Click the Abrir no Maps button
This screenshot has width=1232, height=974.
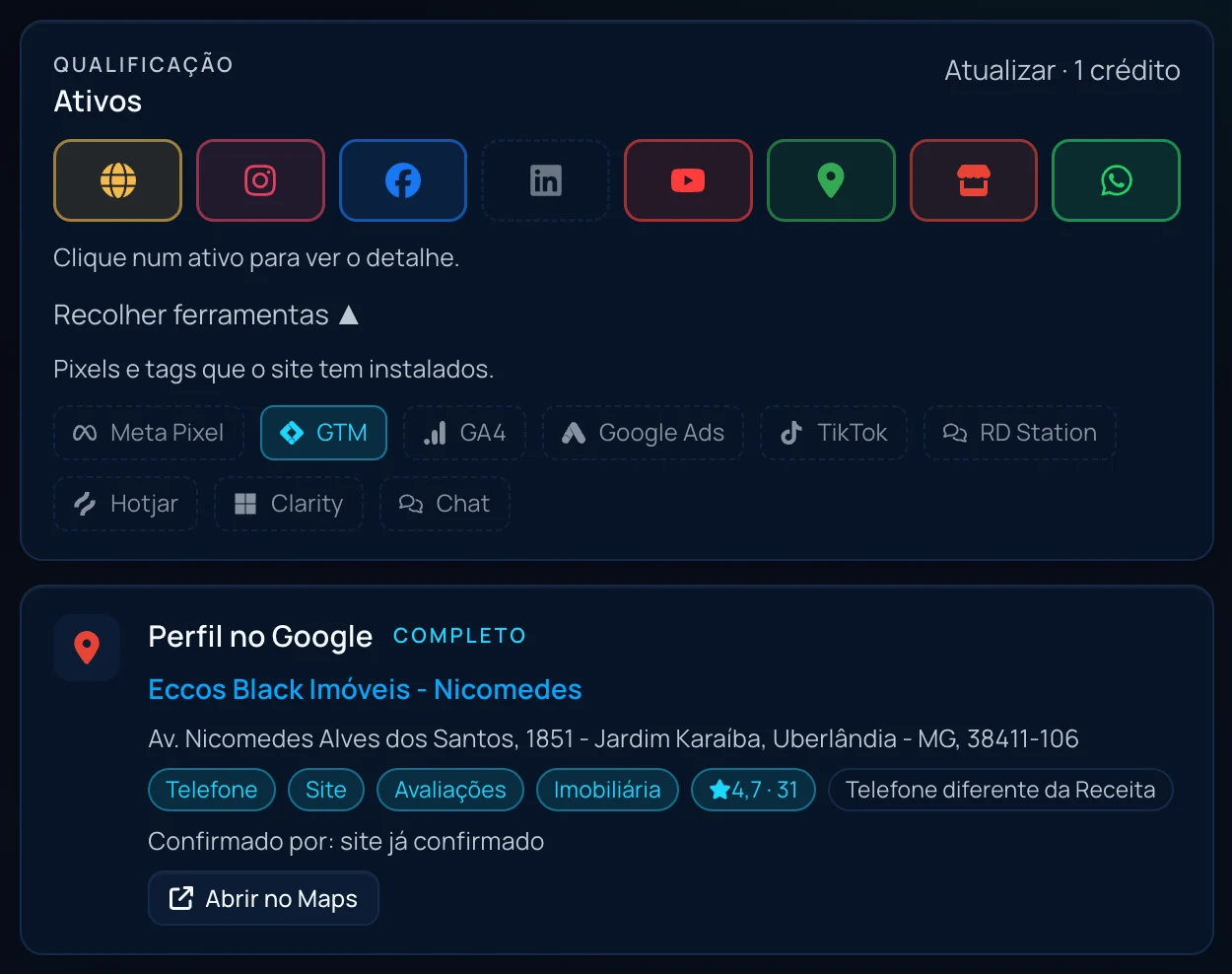click(263, 898)
